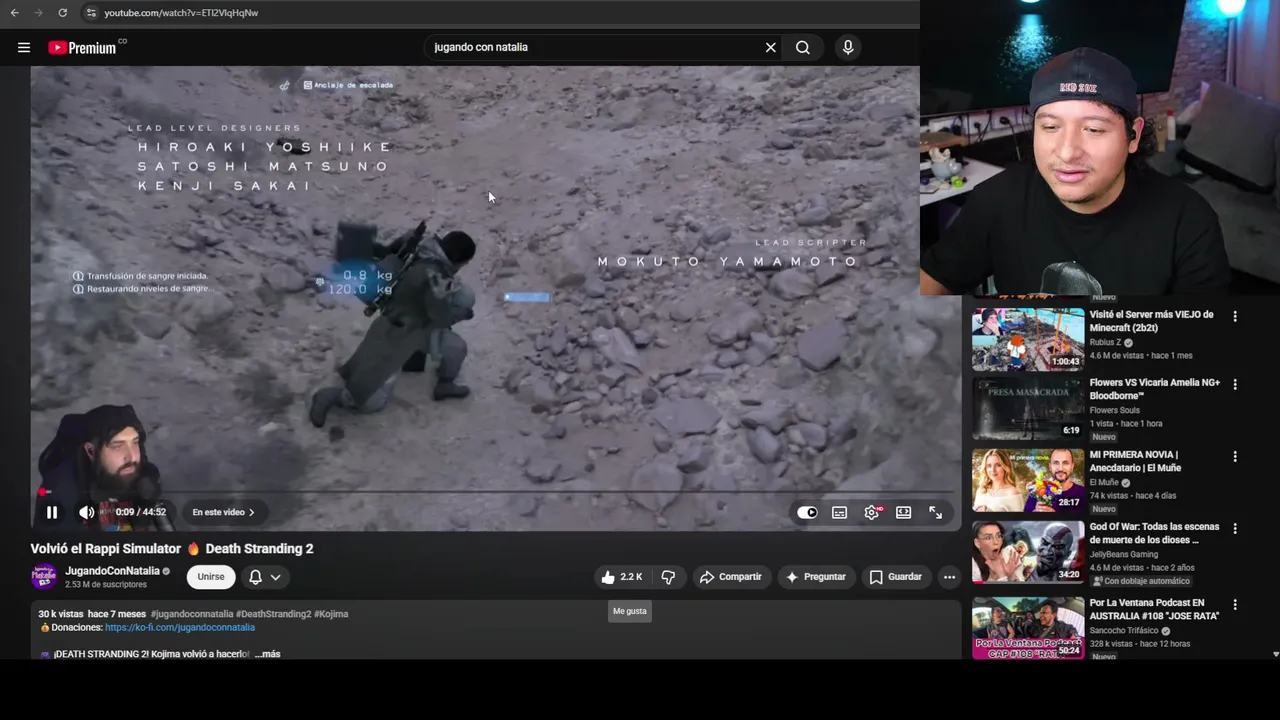Screen dimensions: 1280x720
Task: Start voice search with the microphone icon
Action: point(848,47)
